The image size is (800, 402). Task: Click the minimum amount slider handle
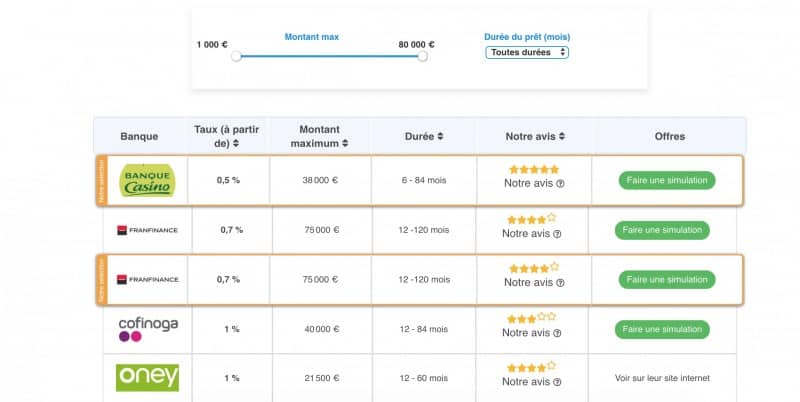[236, 56]
